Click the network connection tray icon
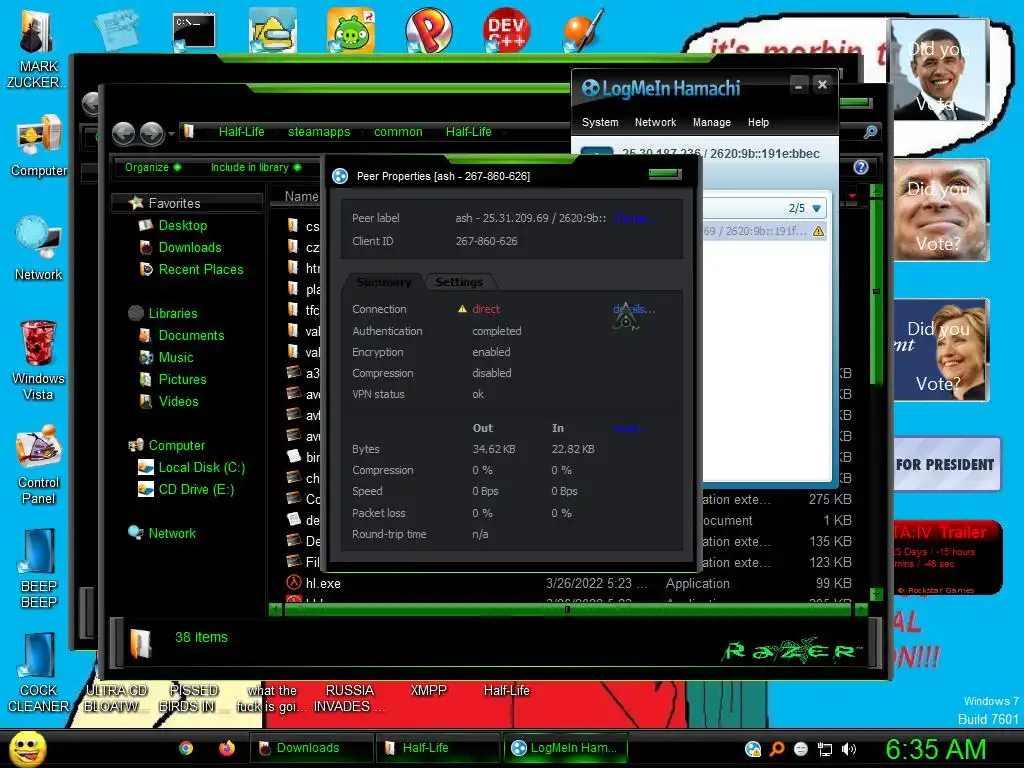This screenshot has height=768, width=1024. [825, 749]
